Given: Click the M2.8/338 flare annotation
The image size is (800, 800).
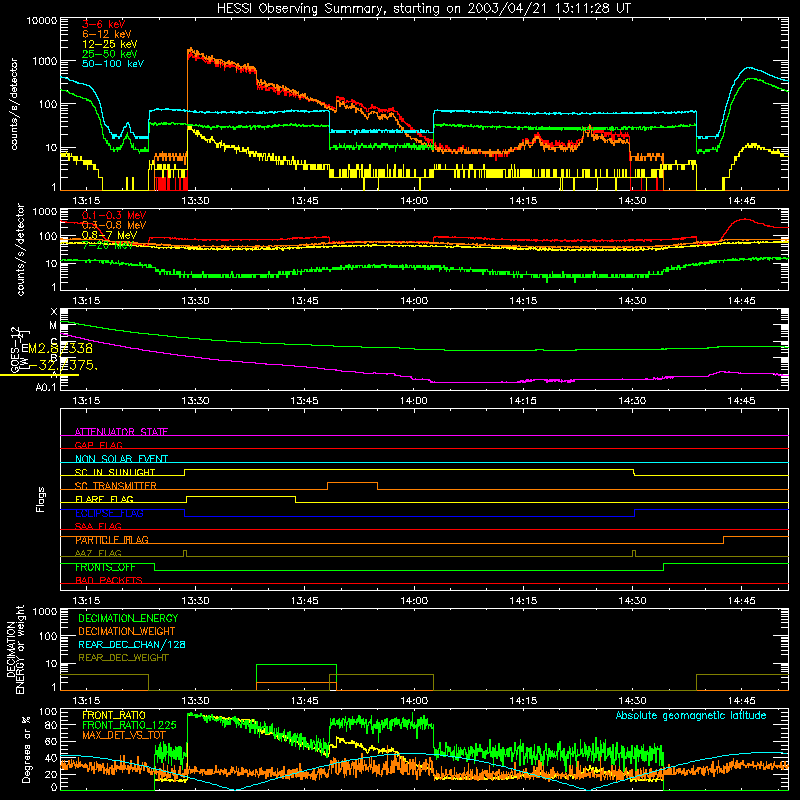Looking at the screenshot, I should (x=60, y=348).
